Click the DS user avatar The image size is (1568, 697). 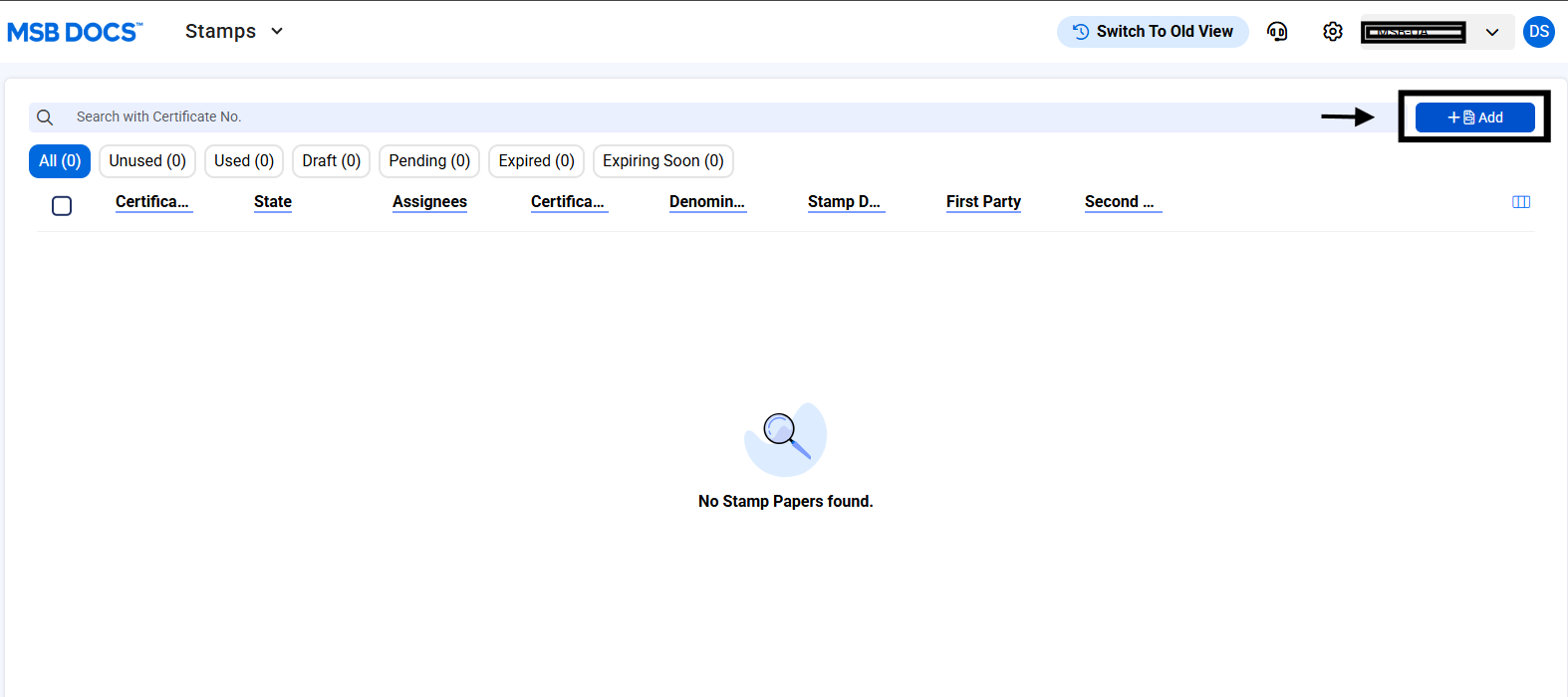tap(1538, 32)
